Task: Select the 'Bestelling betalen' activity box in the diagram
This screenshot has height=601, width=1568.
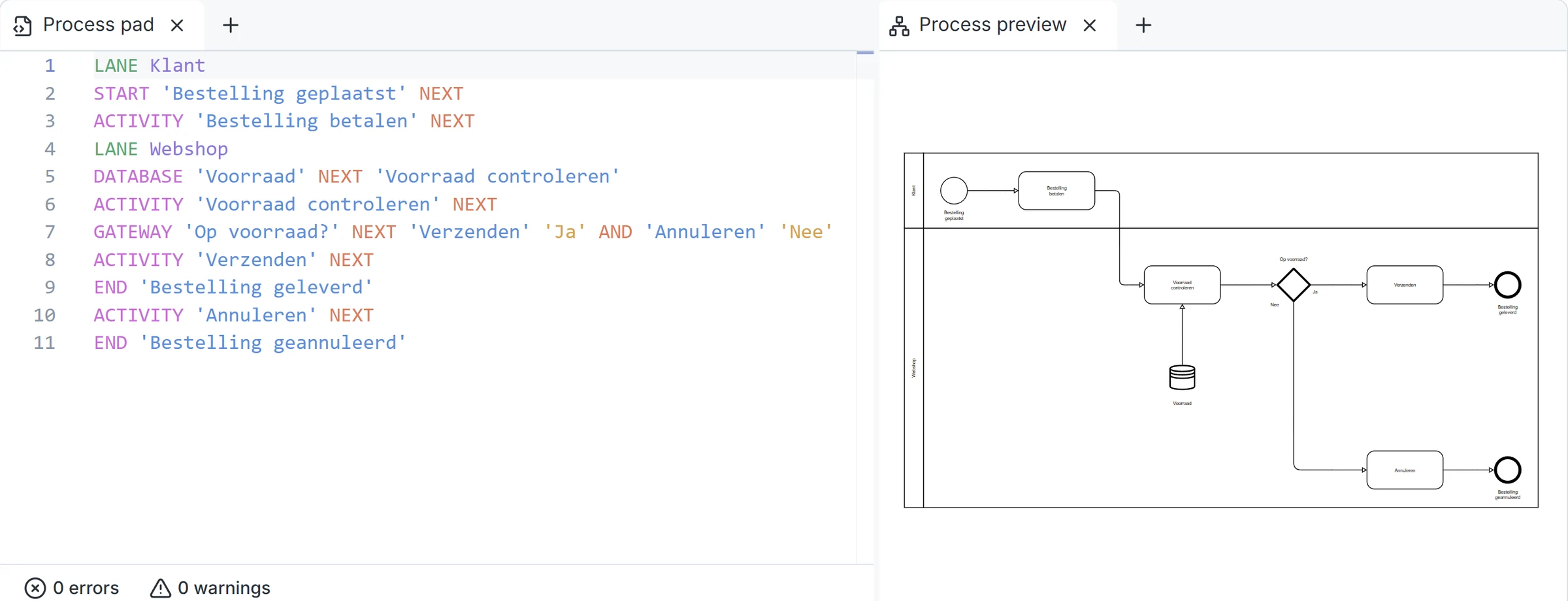Action: tap(1056, 191)
